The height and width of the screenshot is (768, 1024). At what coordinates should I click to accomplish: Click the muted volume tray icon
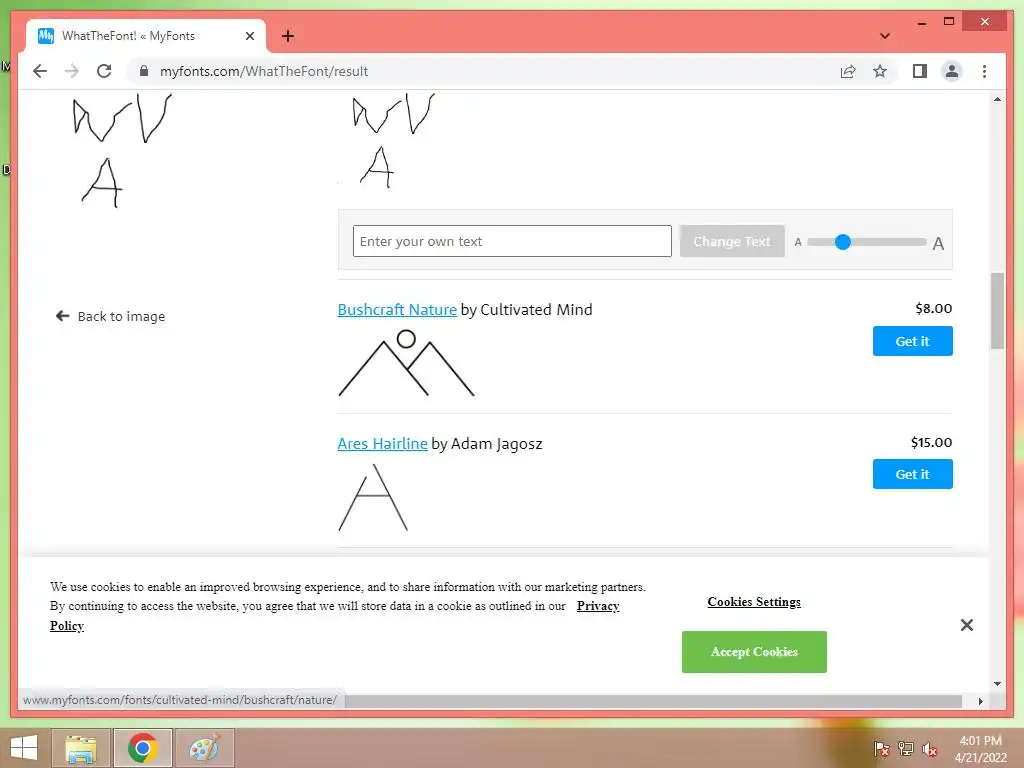pyautogui.click(x=929, y=748)
